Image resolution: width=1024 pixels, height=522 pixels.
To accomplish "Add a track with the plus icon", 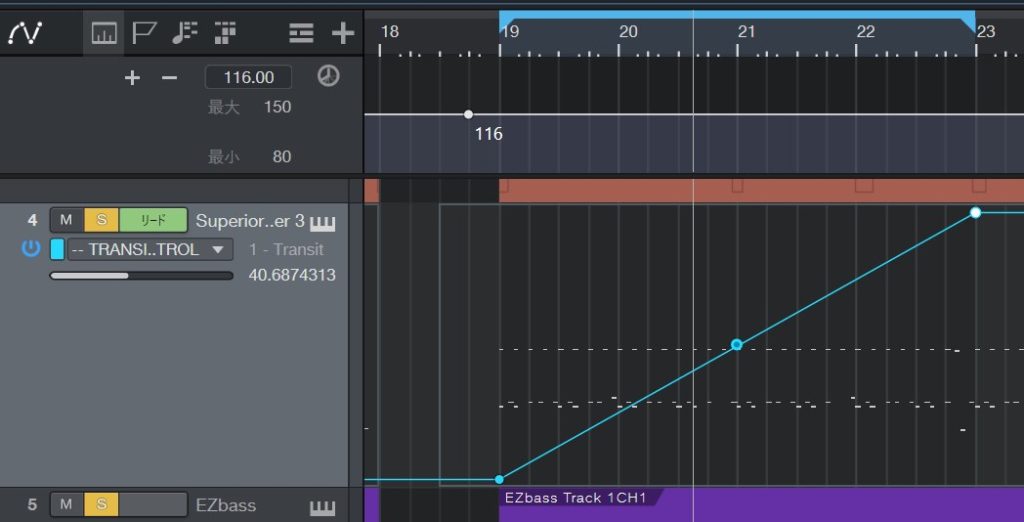I will [x=343, y=33].
